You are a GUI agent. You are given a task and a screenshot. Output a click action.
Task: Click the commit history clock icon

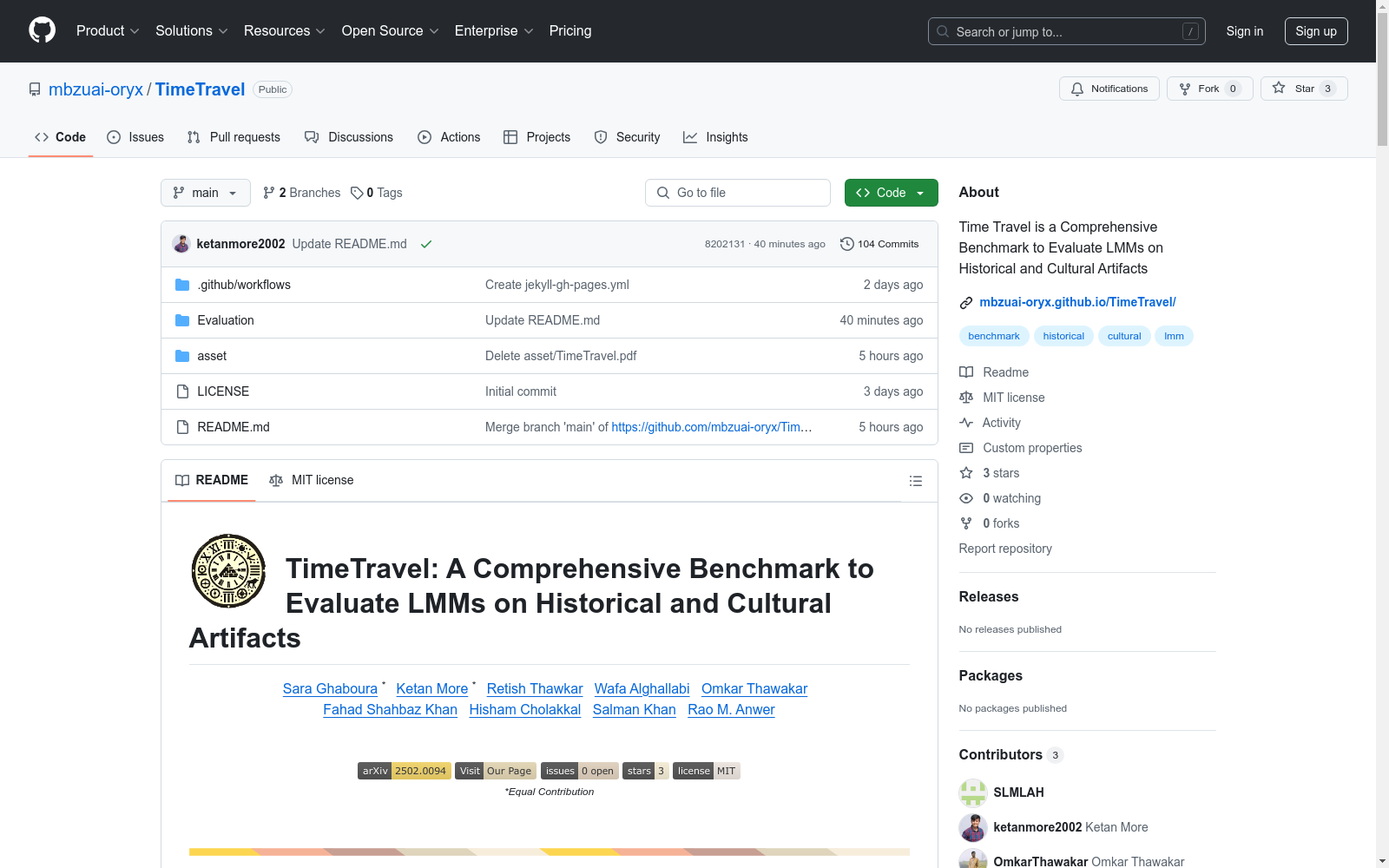pyautogui.click(x=847, y=244)
